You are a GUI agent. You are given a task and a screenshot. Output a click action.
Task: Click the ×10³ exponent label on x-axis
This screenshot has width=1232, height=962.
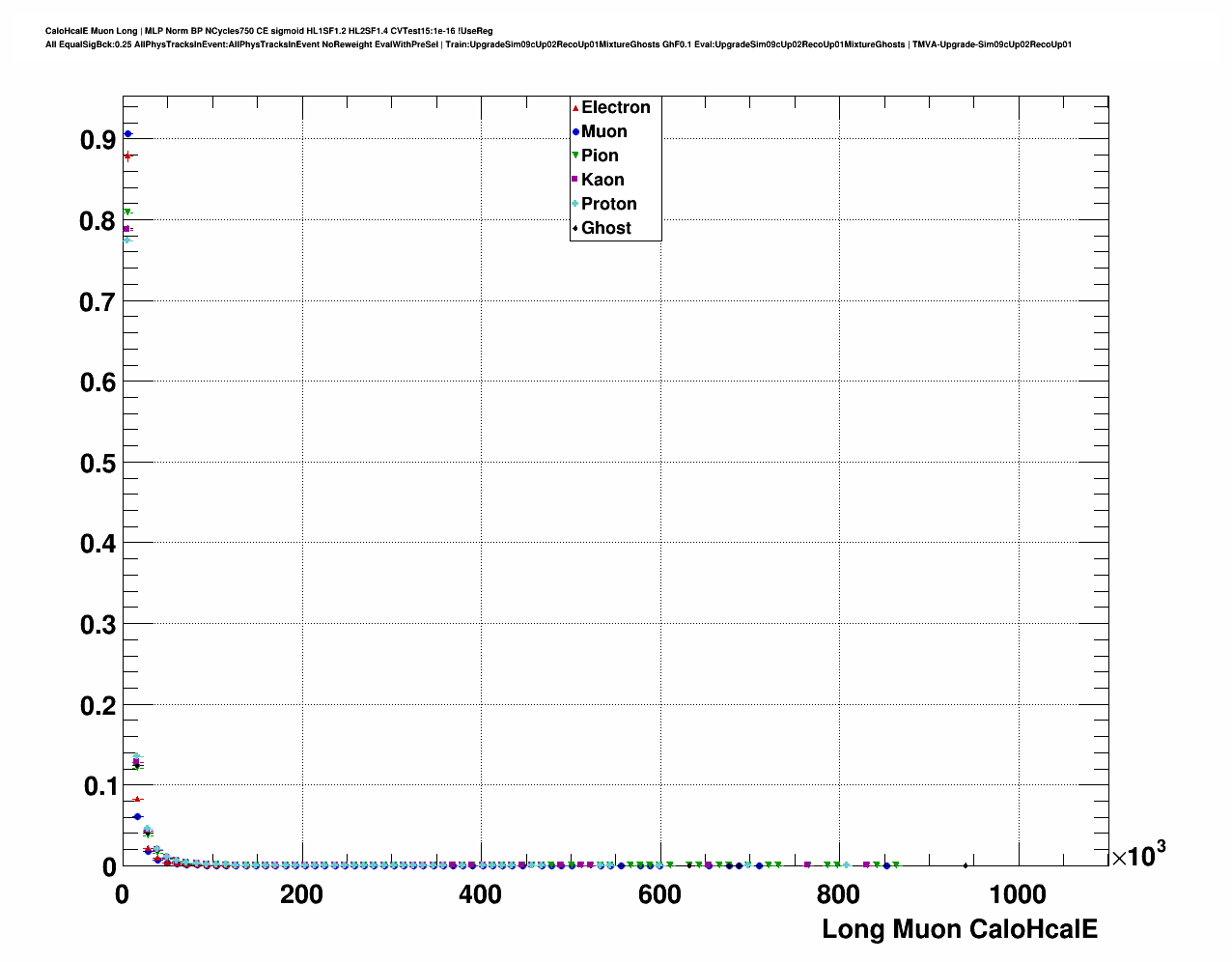tap(1137, 855)
